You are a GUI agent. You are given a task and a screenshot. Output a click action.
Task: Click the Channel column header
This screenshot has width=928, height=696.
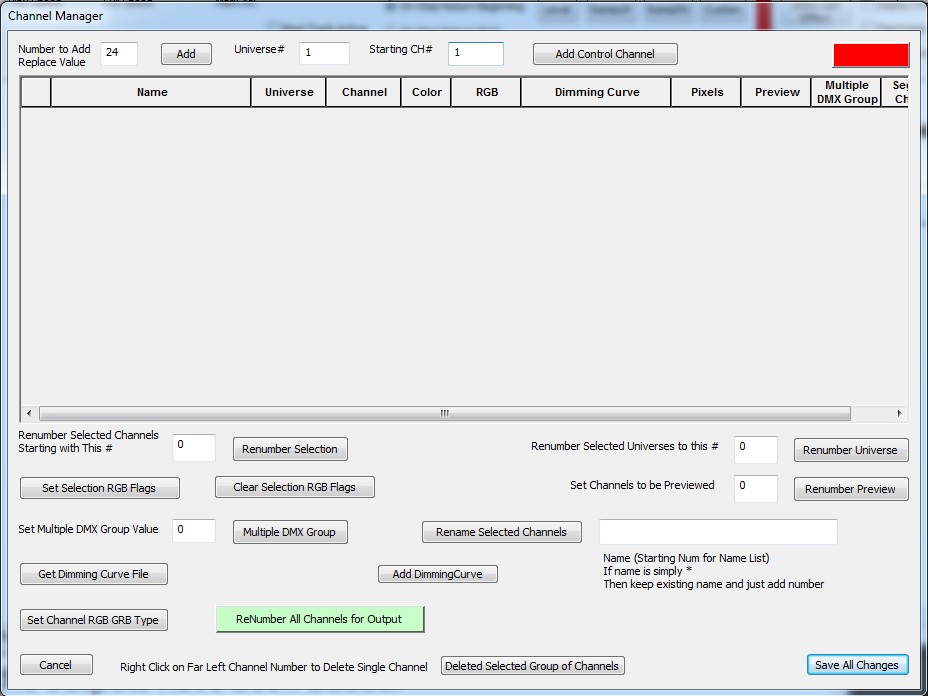(x=364, y=92)
